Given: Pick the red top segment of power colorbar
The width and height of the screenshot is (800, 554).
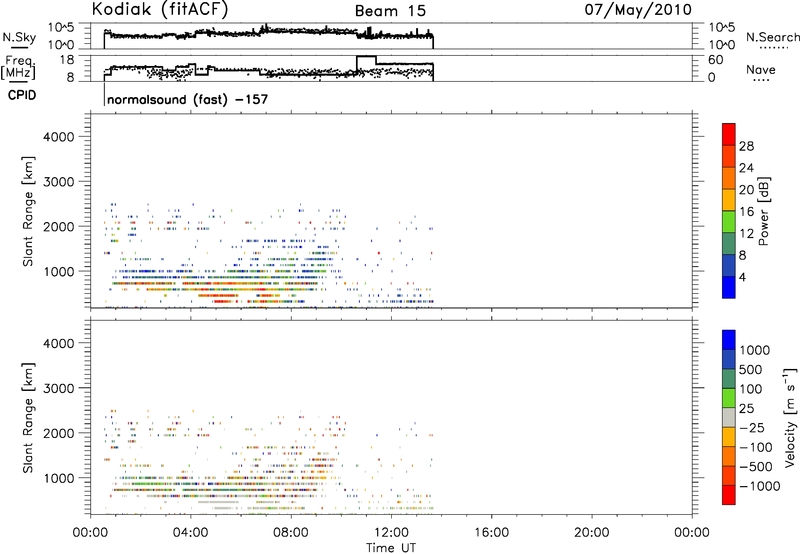Looking at the screenshot, I should click(729, 135).
